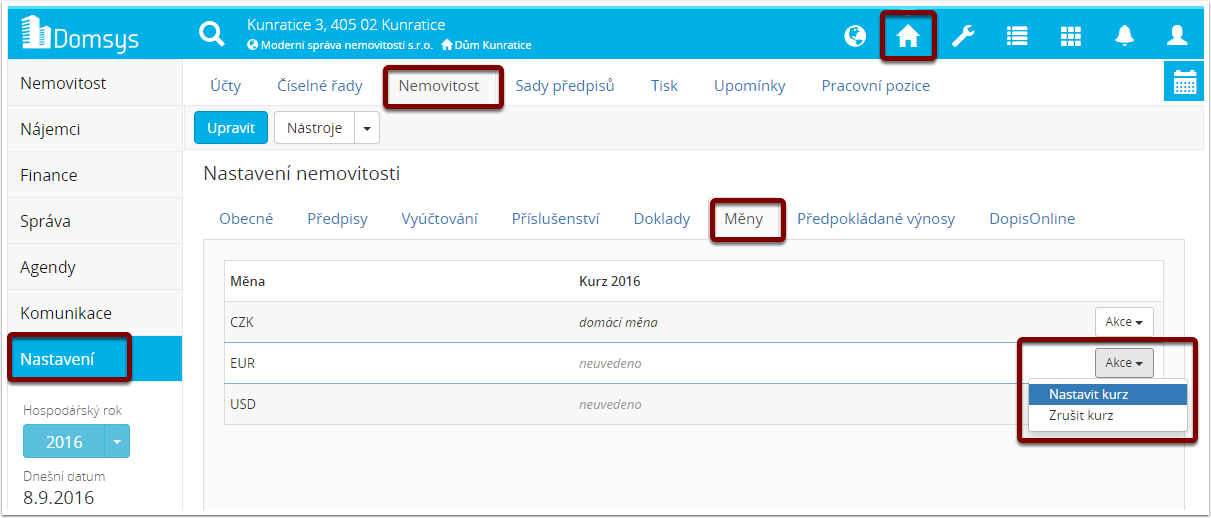The image size is (1211, 518).
Task: Switch to Obecné subtab
Action: coord(246,219)
